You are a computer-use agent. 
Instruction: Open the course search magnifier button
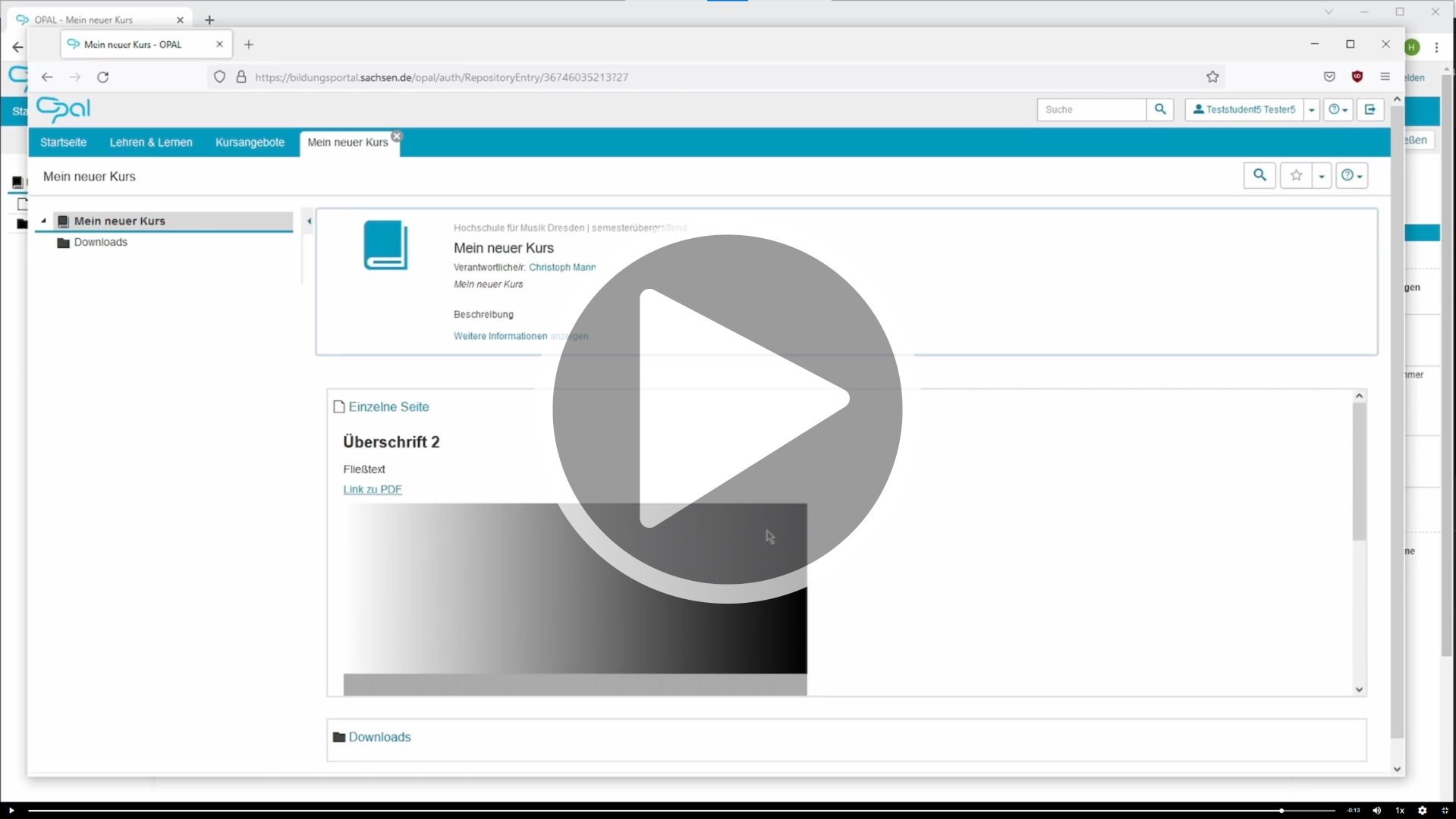(1259, 175)
